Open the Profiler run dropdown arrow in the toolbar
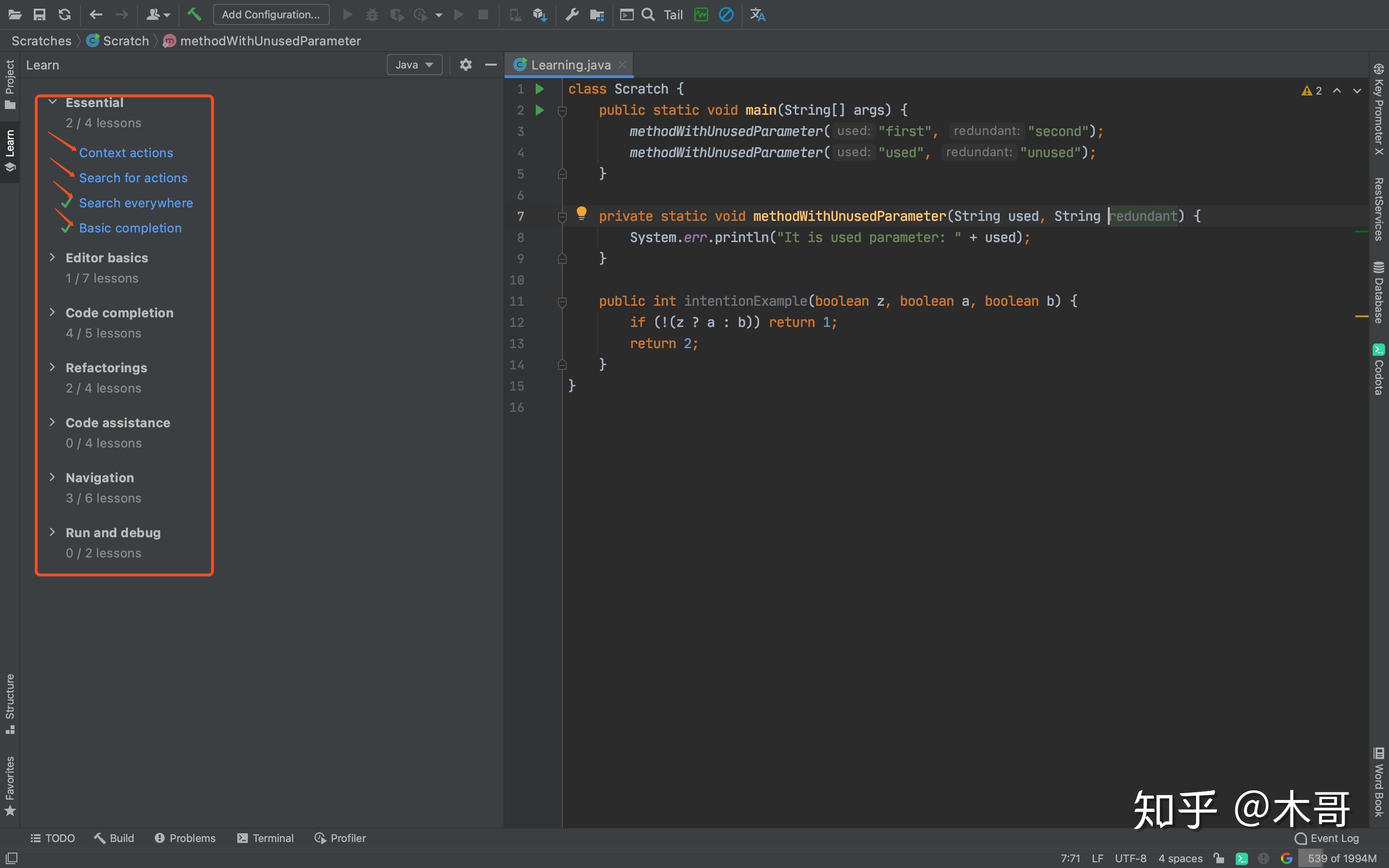Screen dimensions: 1389x868 439,15
